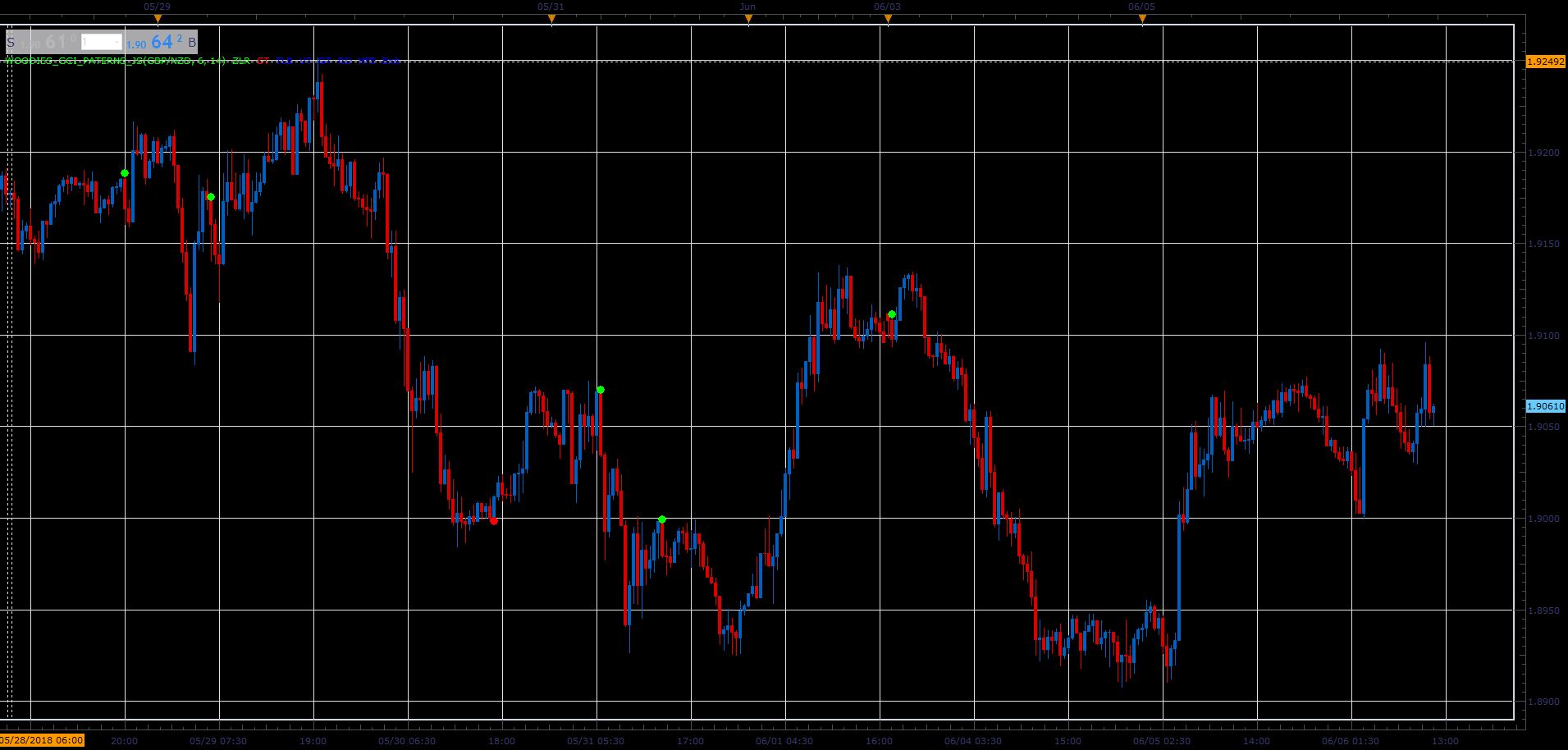
Task: Click the blue Exit legend label
Action: 391,61
